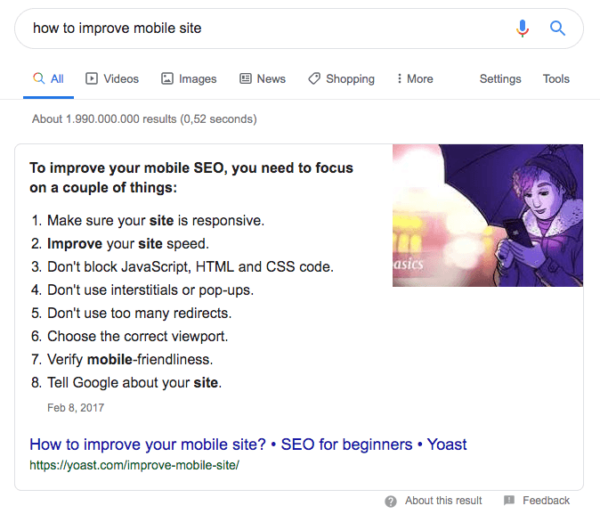This screenshot has width=600, height=514.
Task: Click the News newspaper icon
Action: coord(245,79)
